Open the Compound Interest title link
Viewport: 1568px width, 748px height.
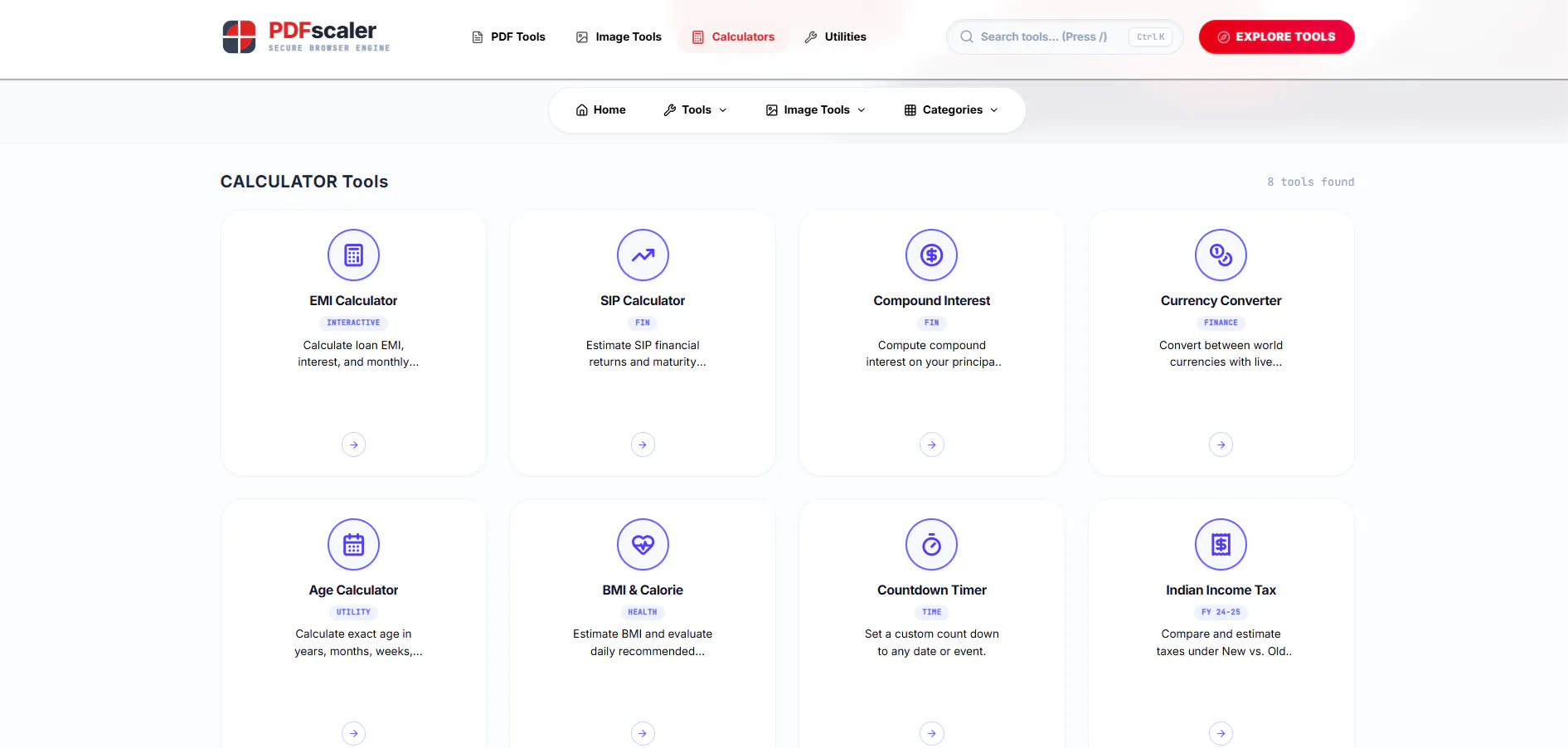coord(931,301)
